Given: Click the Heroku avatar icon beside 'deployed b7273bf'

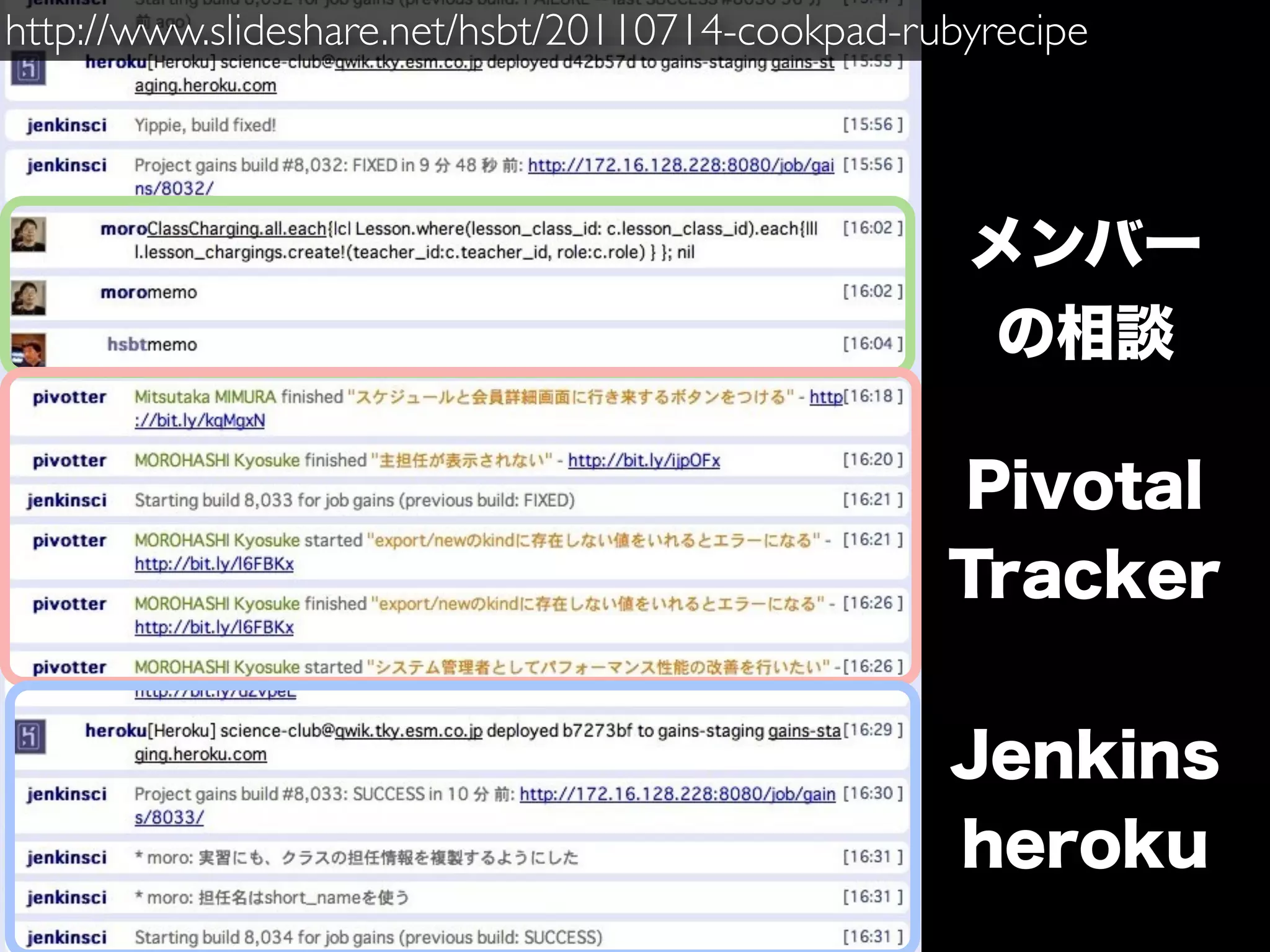Looking at the screenshot, I should [30, 737].
